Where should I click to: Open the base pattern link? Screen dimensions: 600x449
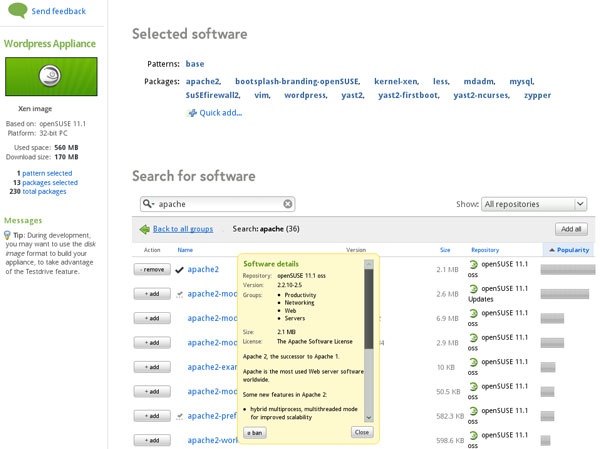tap(195, 64)
